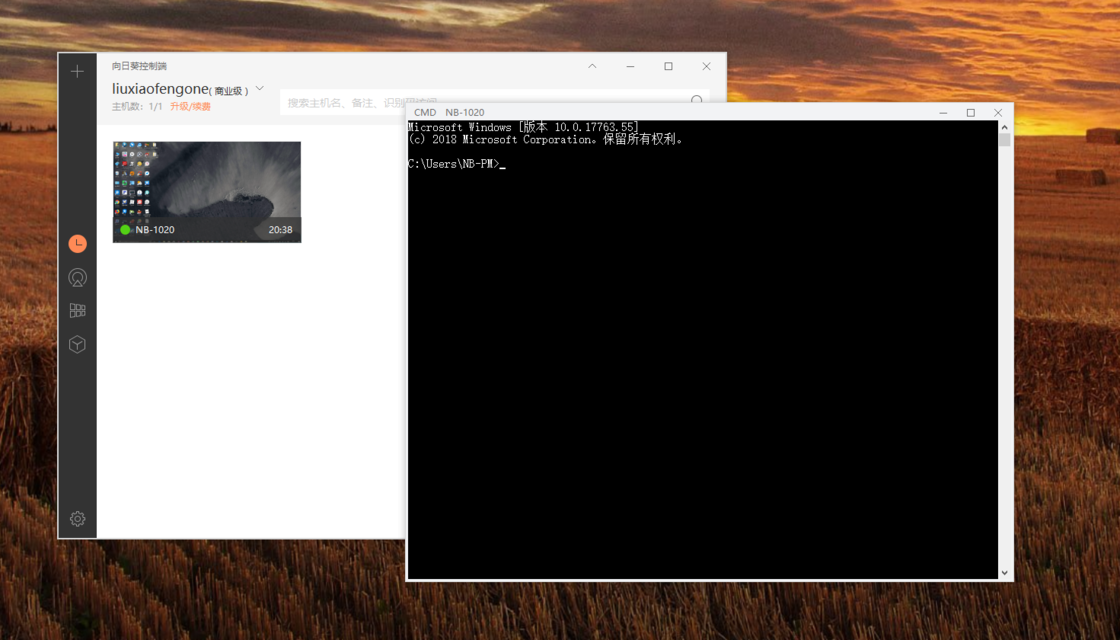
Task: Click the NB-1020 host name label
Action: [155, 229]
